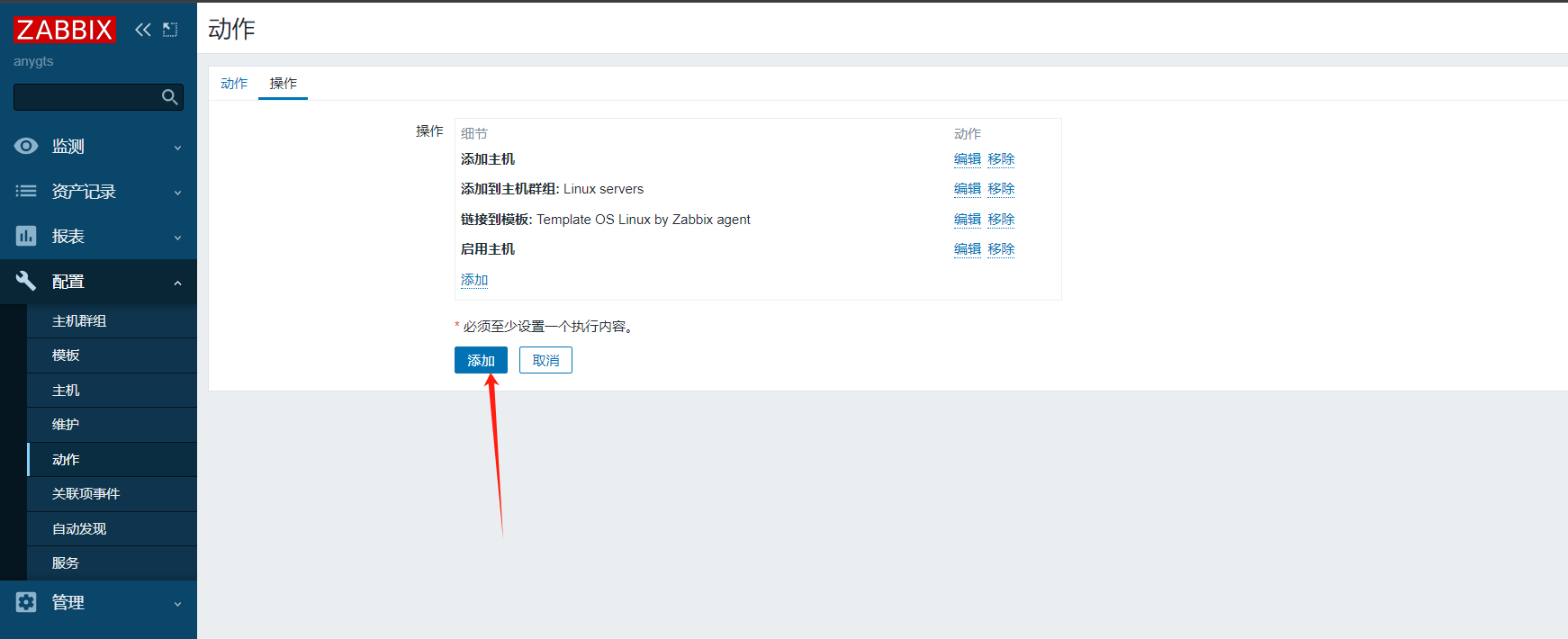Image resolution: width=1568 pixels, height=639 pixels.
Task: Expand the 监测 menu chevron
Action: pyautogui.click(x=177, y=148)
